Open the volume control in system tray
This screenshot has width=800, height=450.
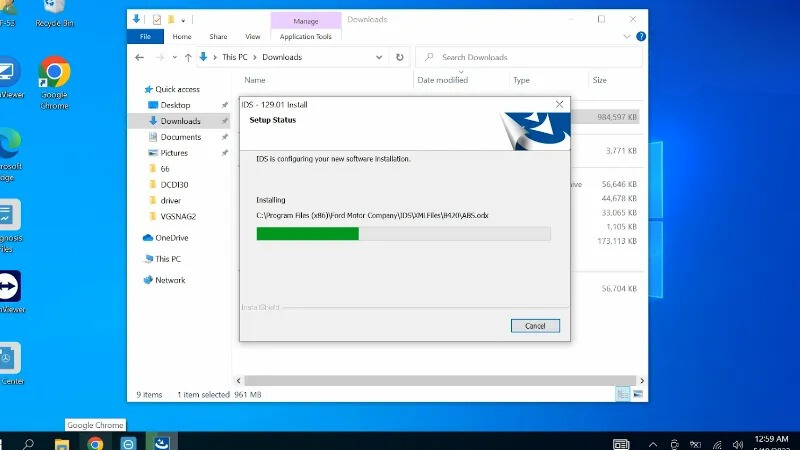pyautogui.click(x=738, y=445)
